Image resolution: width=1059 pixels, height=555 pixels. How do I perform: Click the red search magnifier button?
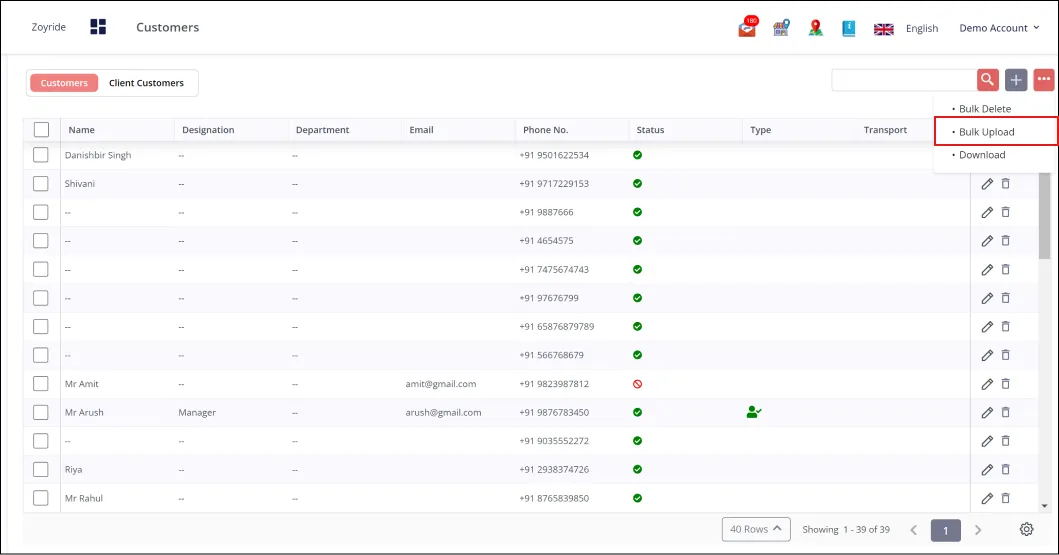(x=987, y=80)
